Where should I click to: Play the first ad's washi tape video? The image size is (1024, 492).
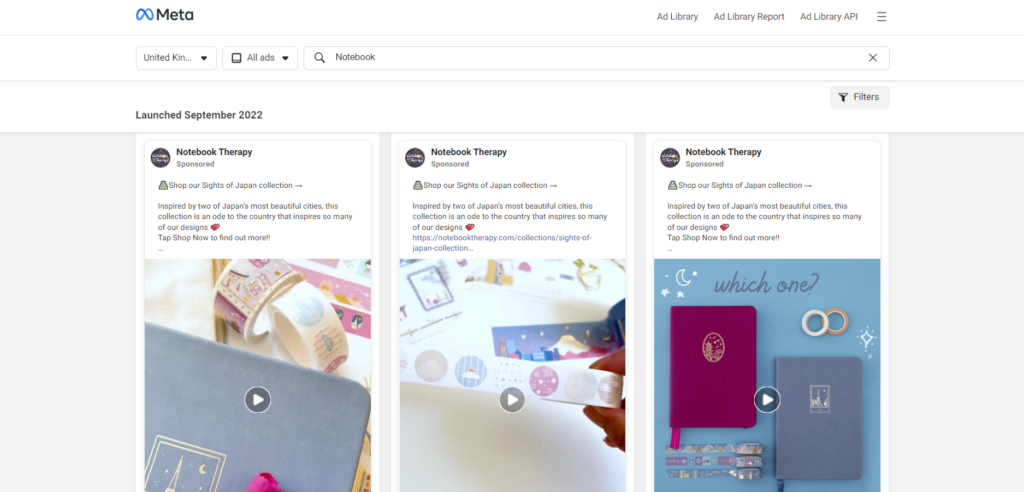click(257, 399)
